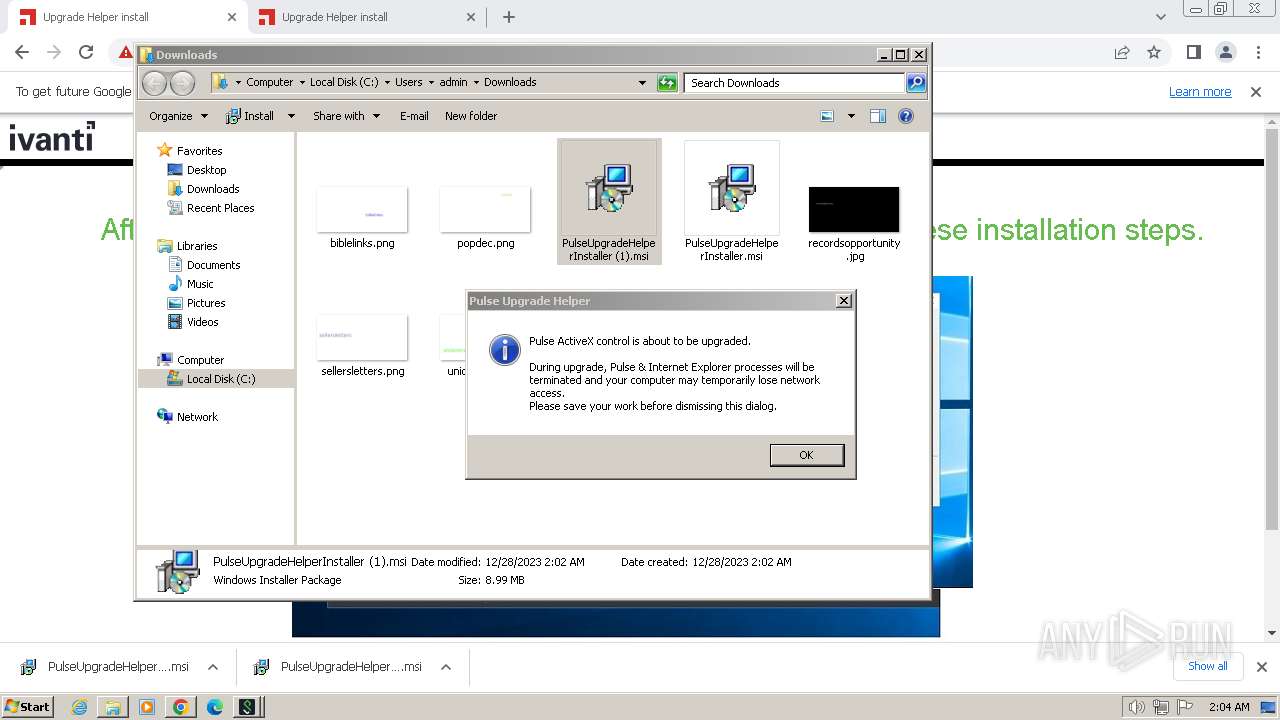Select Favorites in navigation pane
1280x720 pixels.
tap(199, 151)
